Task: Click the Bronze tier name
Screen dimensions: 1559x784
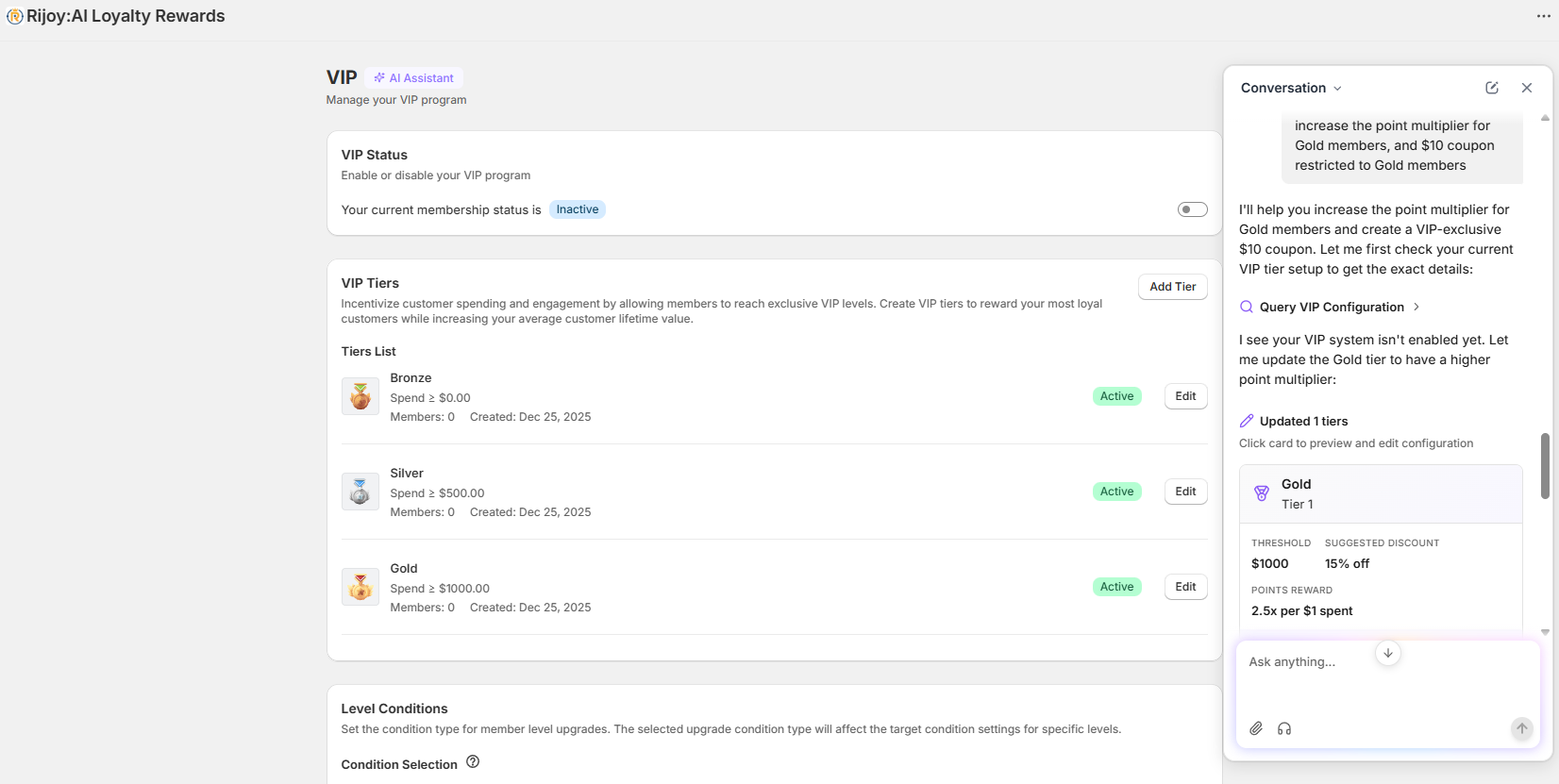Action: tap(411, 377)
